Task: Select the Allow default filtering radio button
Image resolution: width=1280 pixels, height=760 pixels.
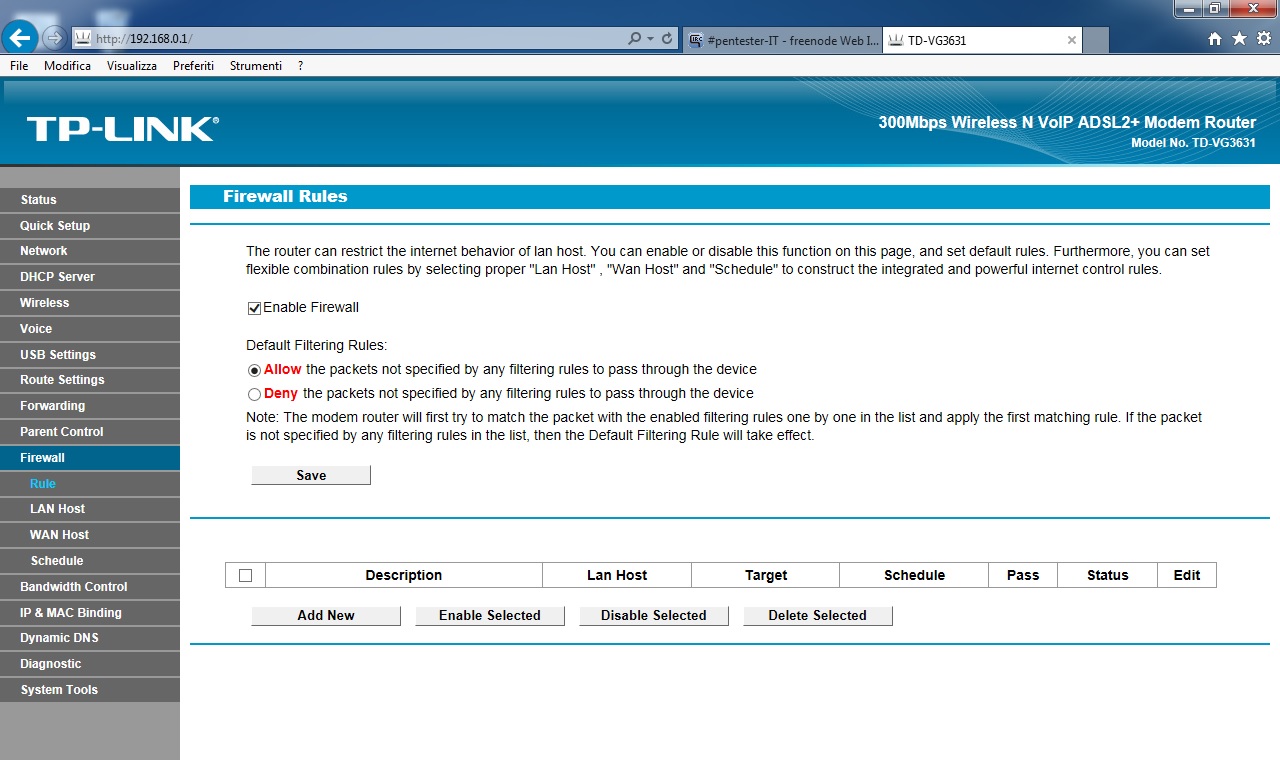Action: [x=254, y=370]
